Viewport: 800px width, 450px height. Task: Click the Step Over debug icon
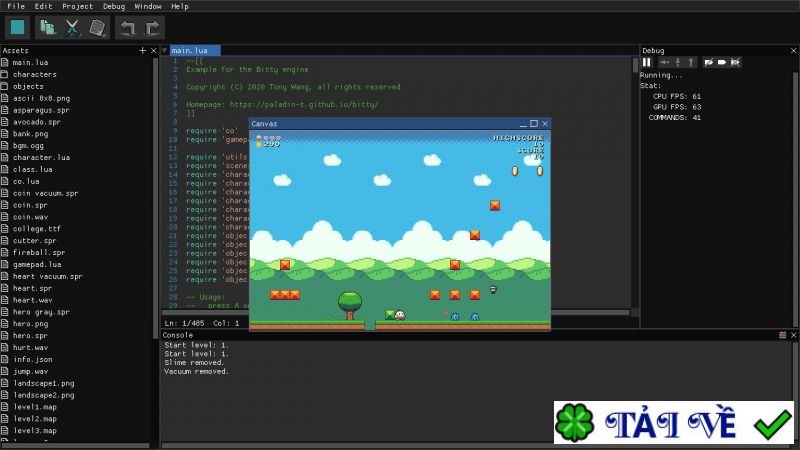[x=664, y=62]
